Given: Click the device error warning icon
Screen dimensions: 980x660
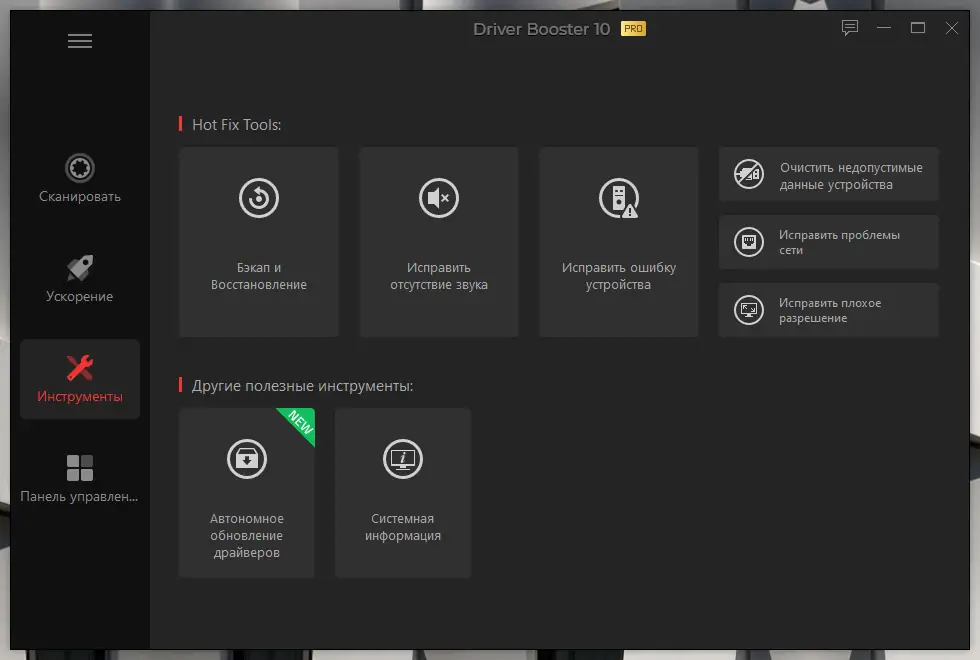Looking at the screenshot, I should [x=618, y=198].
